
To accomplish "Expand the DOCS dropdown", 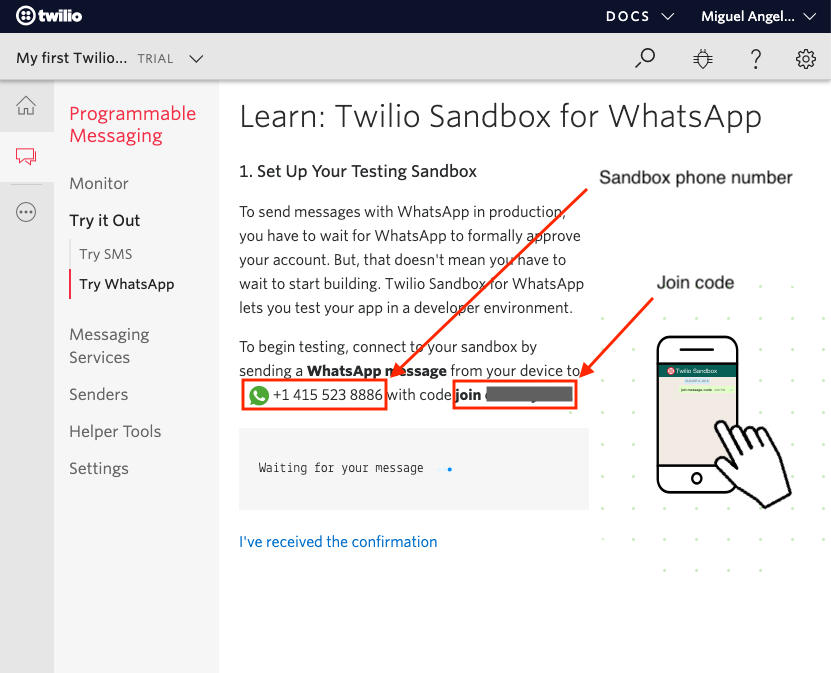I will click(640, 16).
